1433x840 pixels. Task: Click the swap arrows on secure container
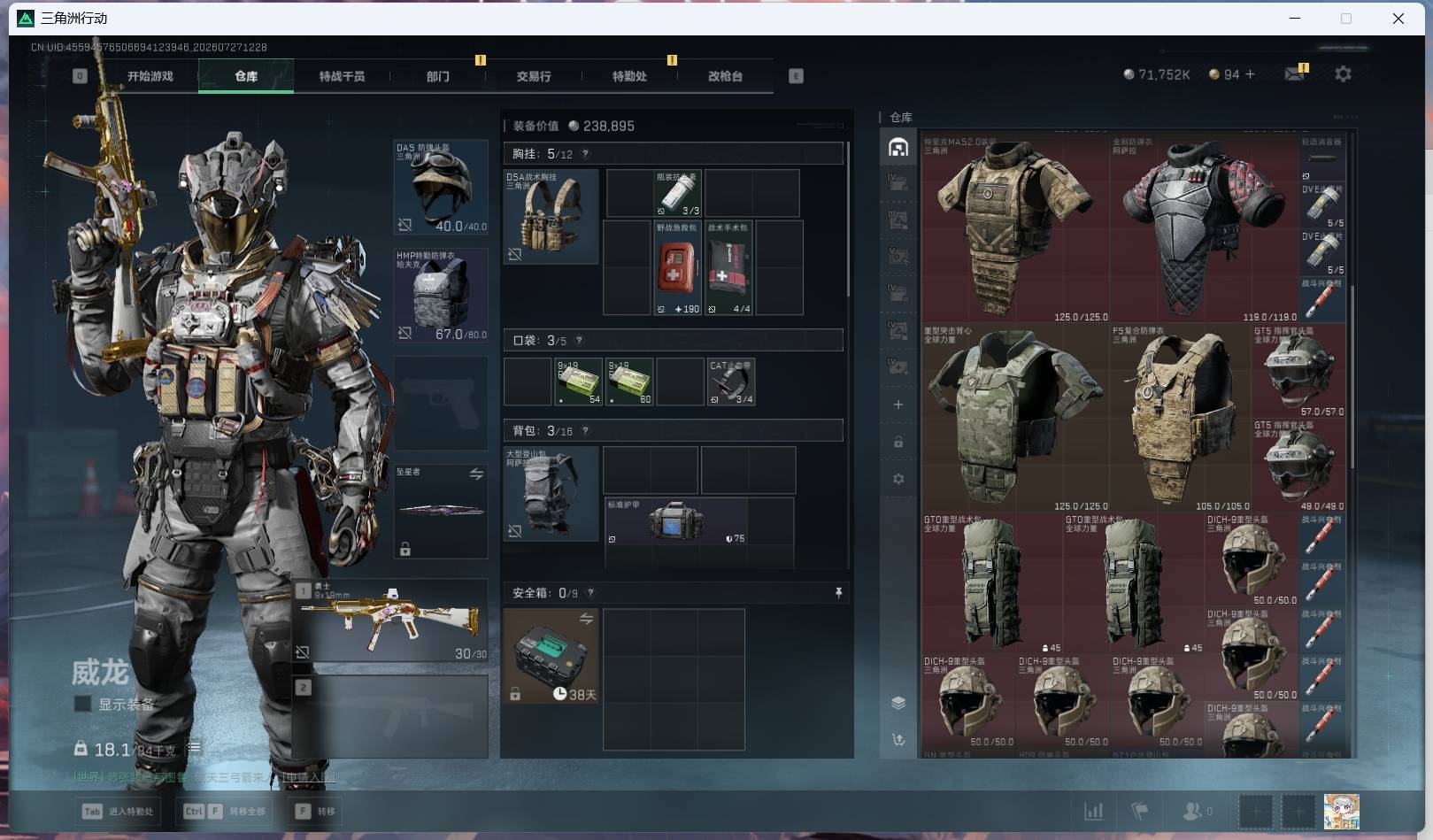click(x=586, y=618)
